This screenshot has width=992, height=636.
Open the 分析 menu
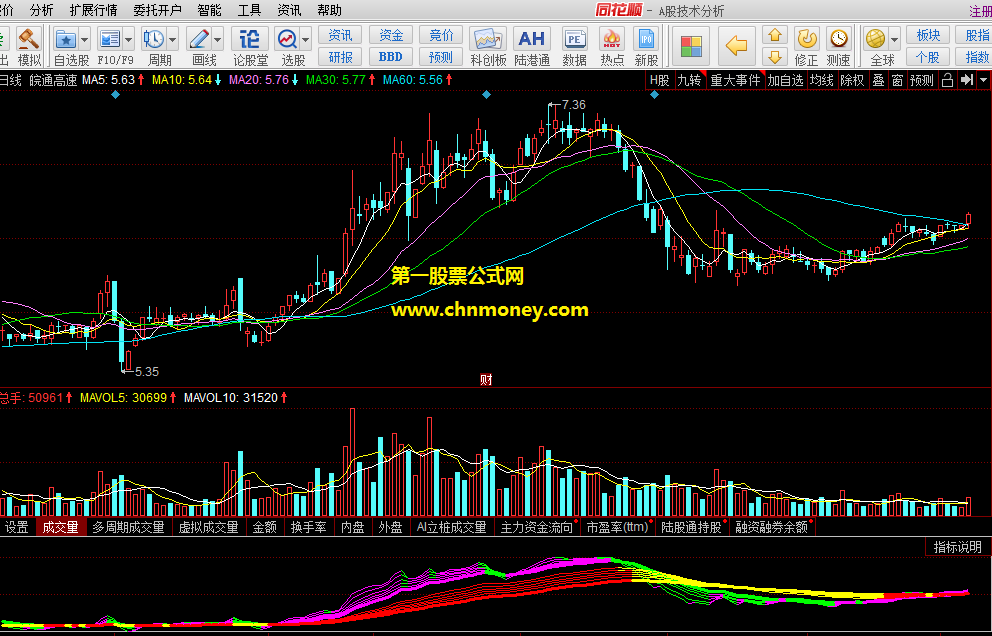(x=42, y=11)
